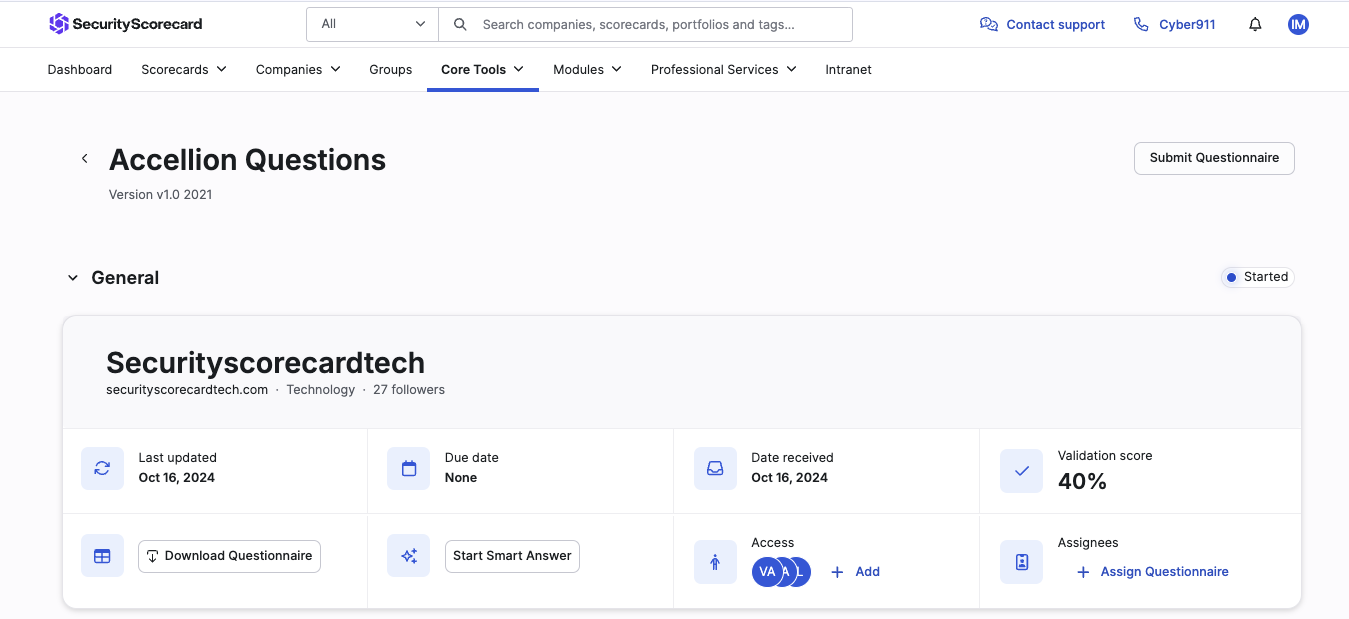The image size is (1349, 619).
Task: Click the Cyber911 phone icon
Action: tap(1141, 24)
